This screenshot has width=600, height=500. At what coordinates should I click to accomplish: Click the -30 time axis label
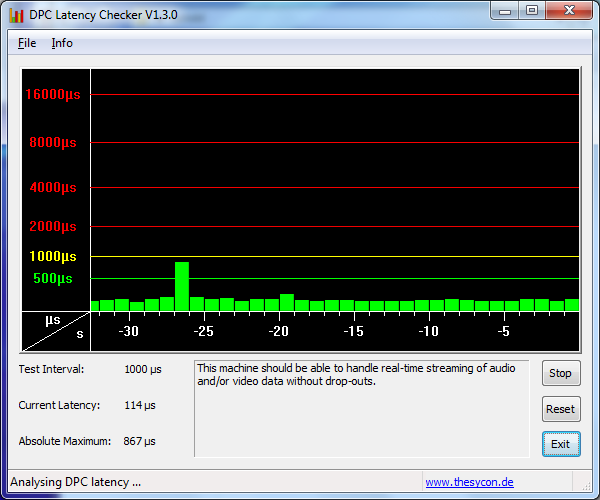tap(129, 331)
